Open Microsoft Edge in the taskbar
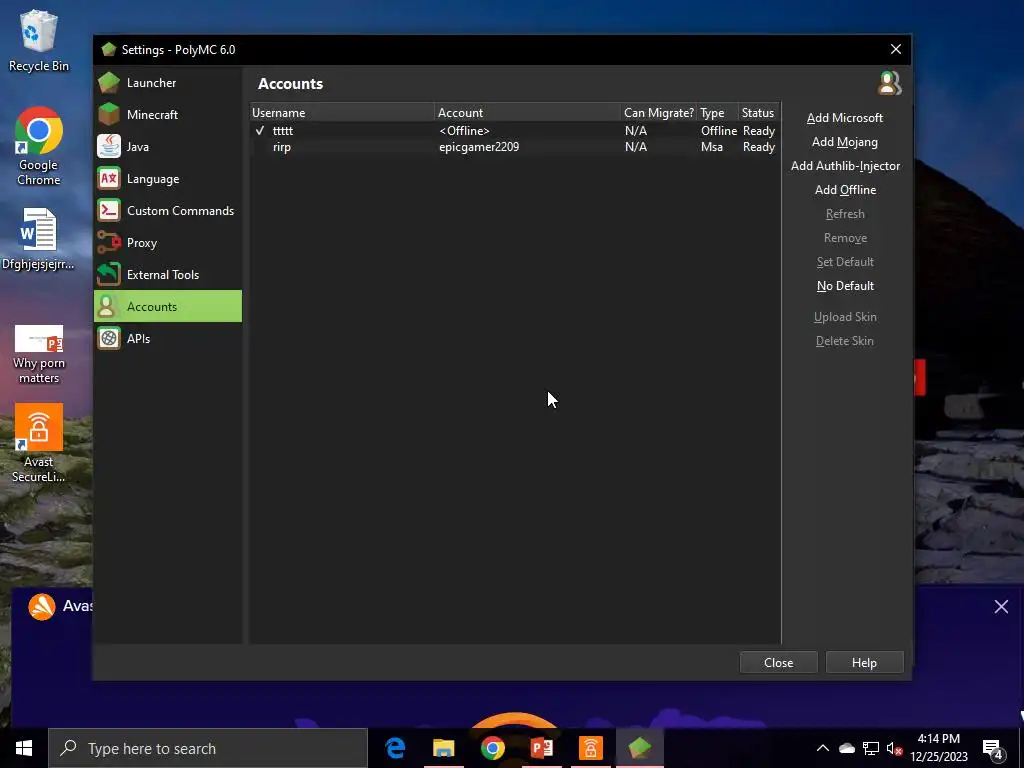The image size is (1024, 768). point(395,748)
